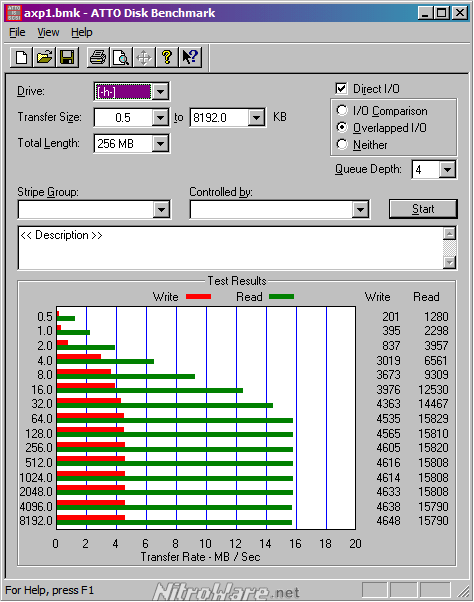Select the Neither radio button
Screen dimensions: 474x602
click(x=342, y=144)
